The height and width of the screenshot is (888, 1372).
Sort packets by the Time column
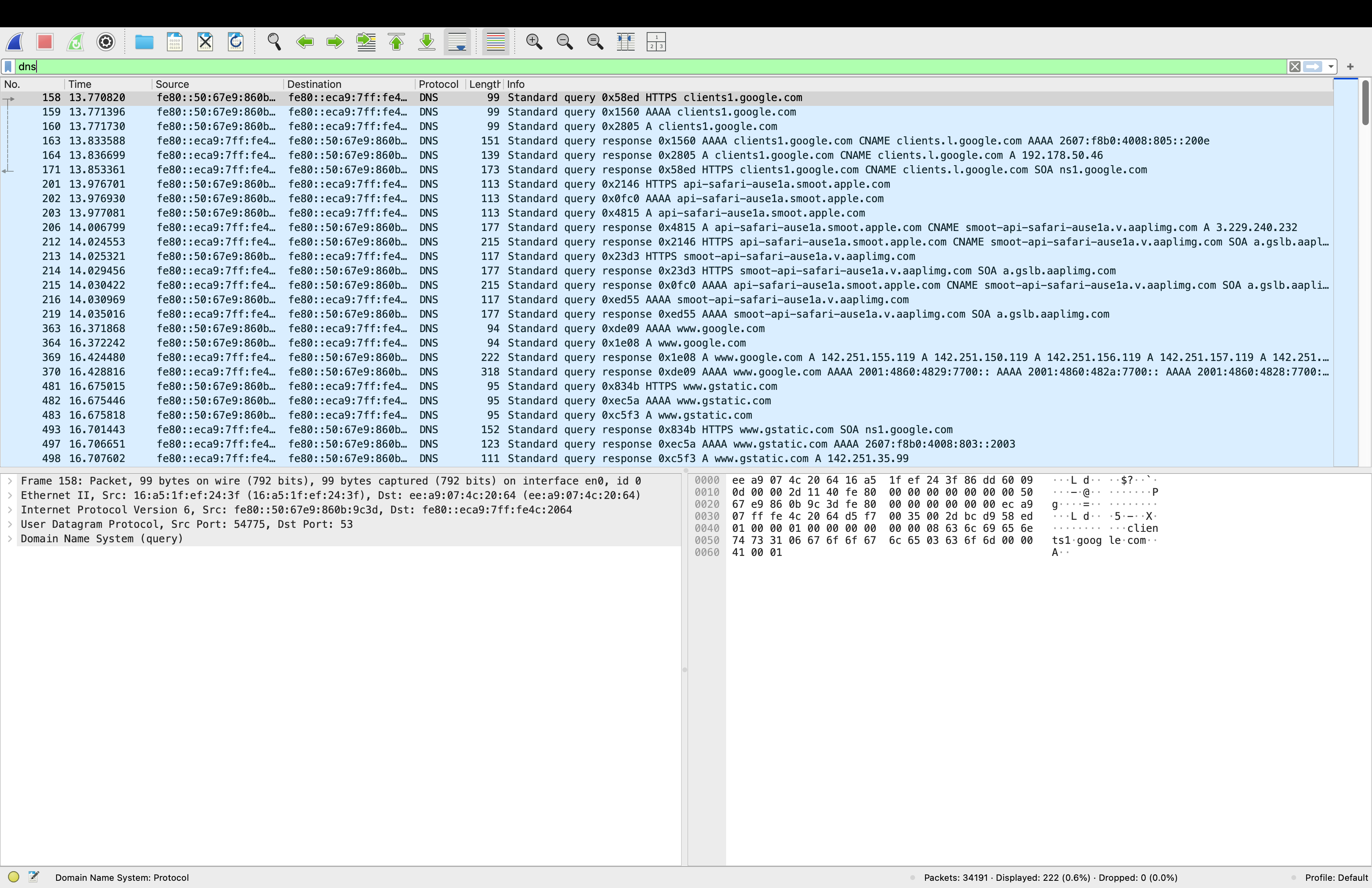coord(80,84)
